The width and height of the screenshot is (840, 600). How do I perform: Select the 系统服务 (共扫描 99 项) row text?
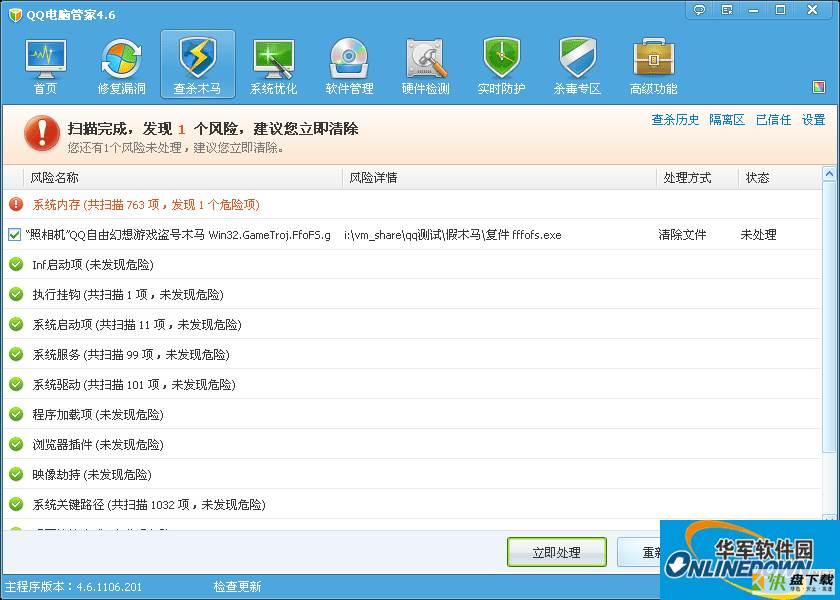coord(131,355)
